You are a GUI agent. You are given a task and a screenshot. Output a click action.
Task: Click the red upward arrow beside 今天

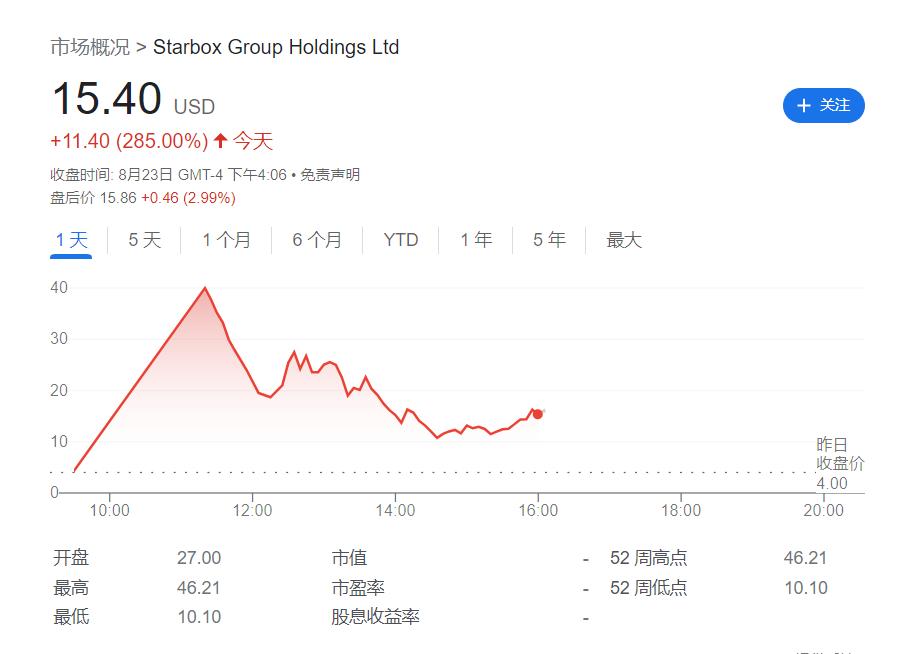222,141
